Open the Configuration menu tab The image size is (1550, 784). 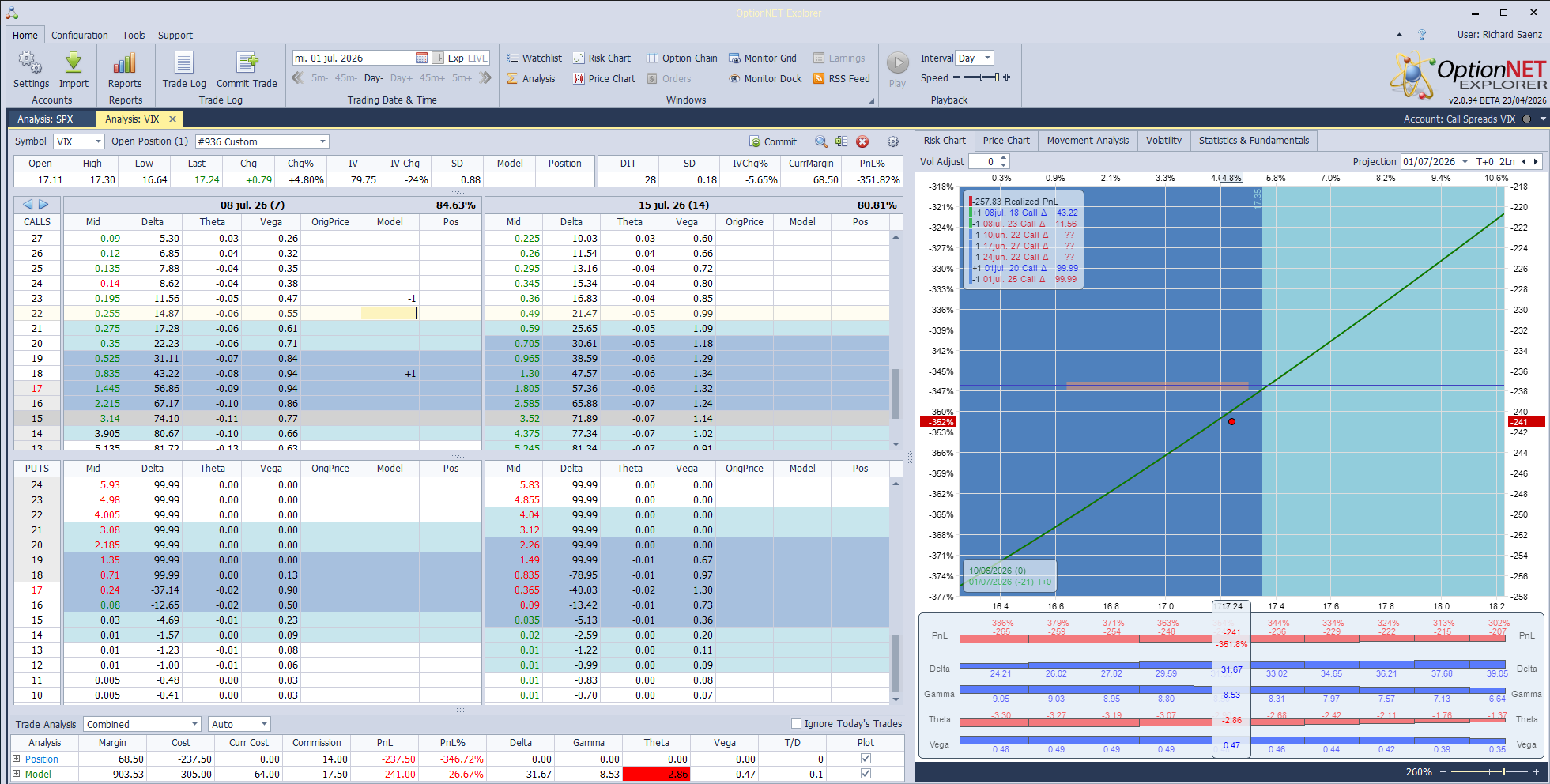(x=80, y=35)
